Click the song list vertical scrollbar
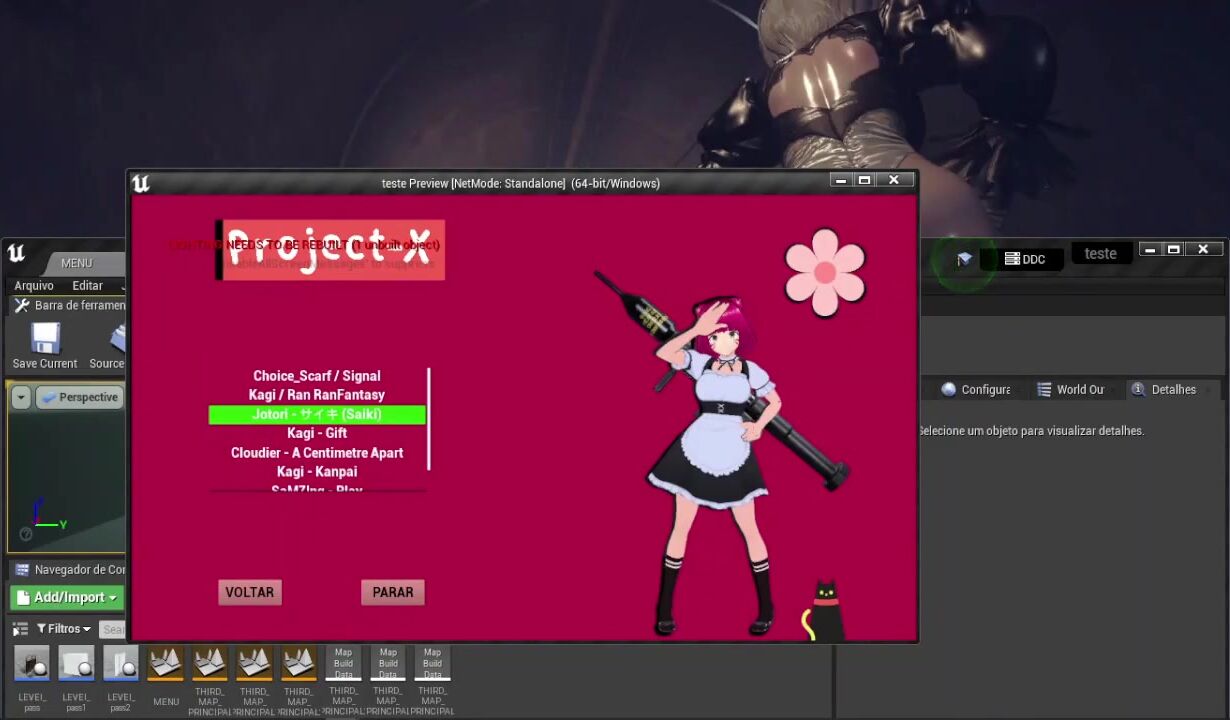The height and width of the screenshot is (720, 1230). 429,419
